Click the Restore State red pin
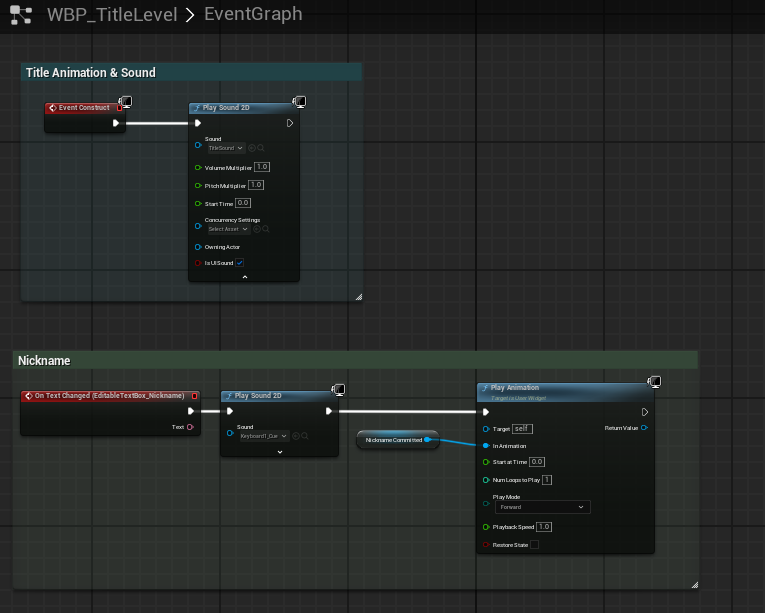This screenshot has width=765, height=613. coord(486,545)
